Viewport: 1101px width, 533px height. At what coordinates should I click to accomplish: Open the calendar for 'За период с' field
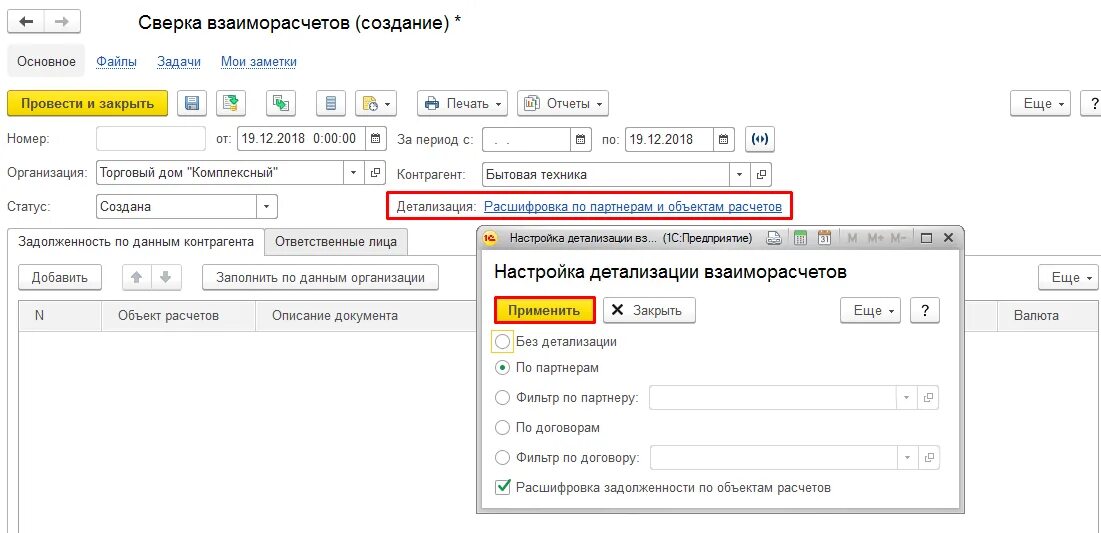click(x=579, y=138)
